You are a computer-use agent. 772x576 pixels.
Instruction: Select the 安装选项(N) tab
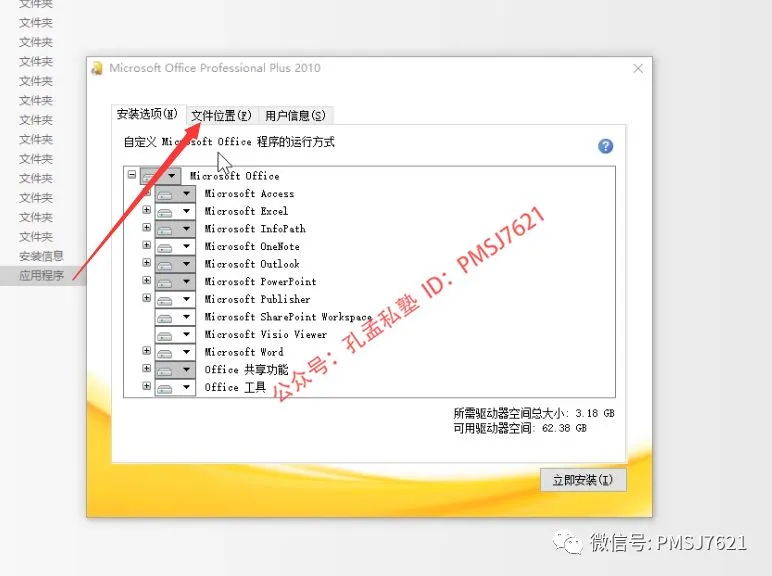pyautogui.click(x=147, y=114)
